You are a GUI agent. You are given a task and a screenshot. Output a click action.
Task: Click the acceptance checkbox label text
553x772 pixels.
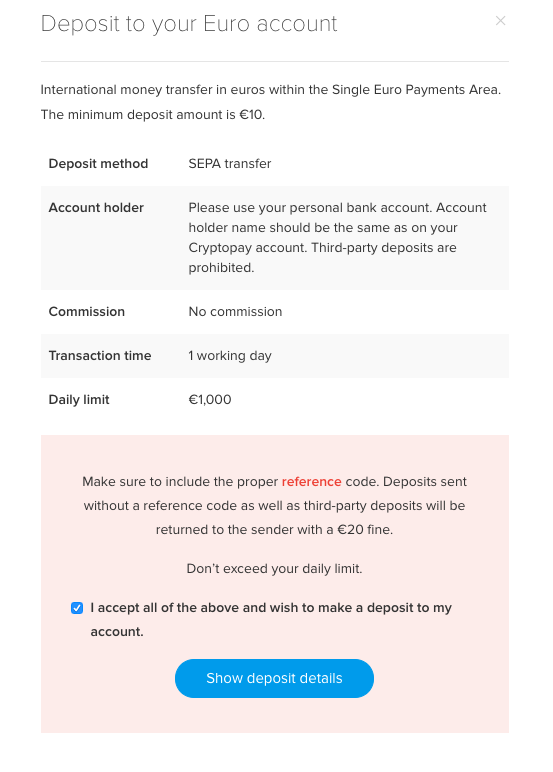(x=271, y=619)
